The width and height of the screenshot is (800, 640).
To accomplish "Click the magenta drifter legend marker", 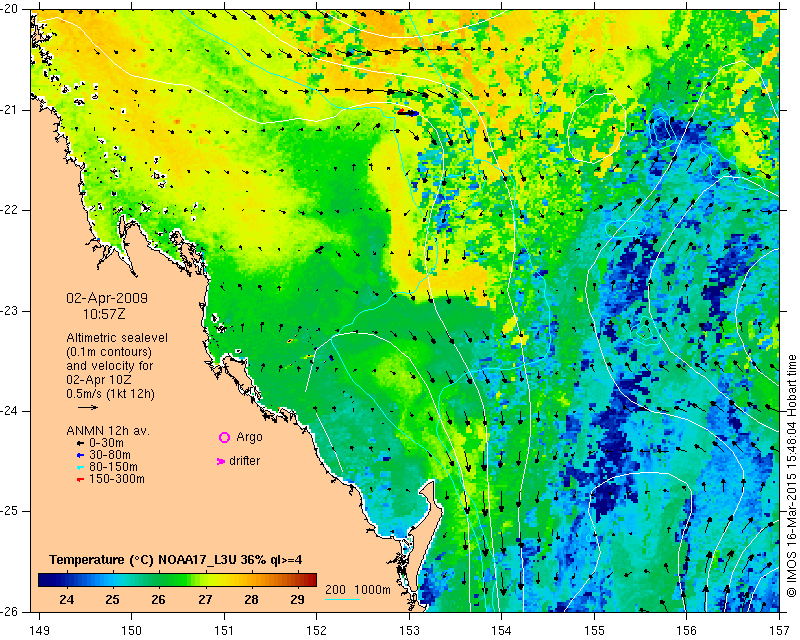I will [220, 461].
